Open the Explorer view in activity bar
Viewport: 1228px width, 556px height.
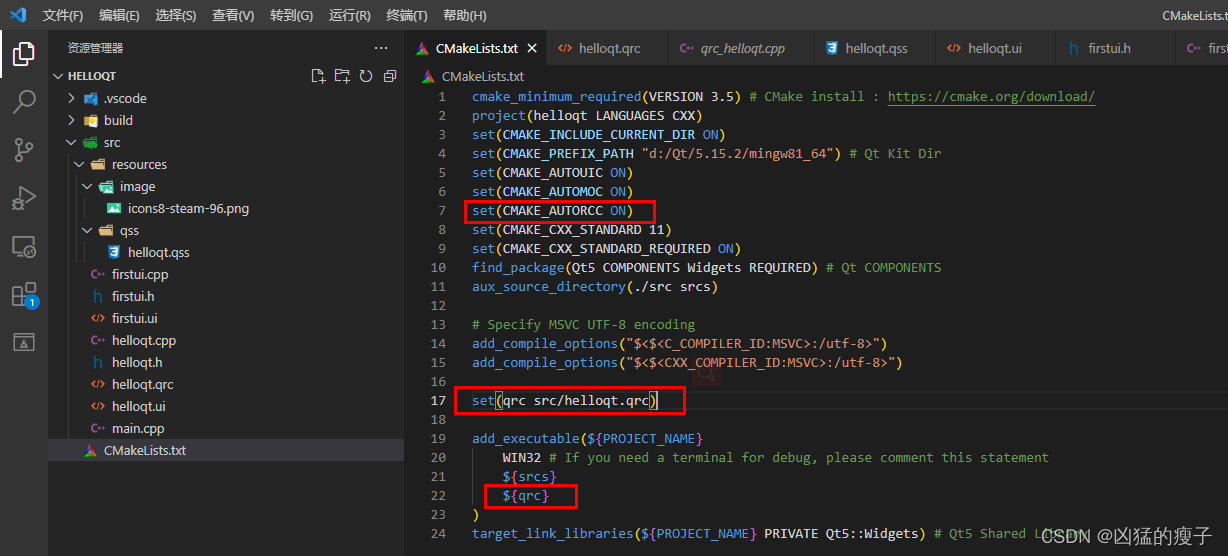click(24, 54)
